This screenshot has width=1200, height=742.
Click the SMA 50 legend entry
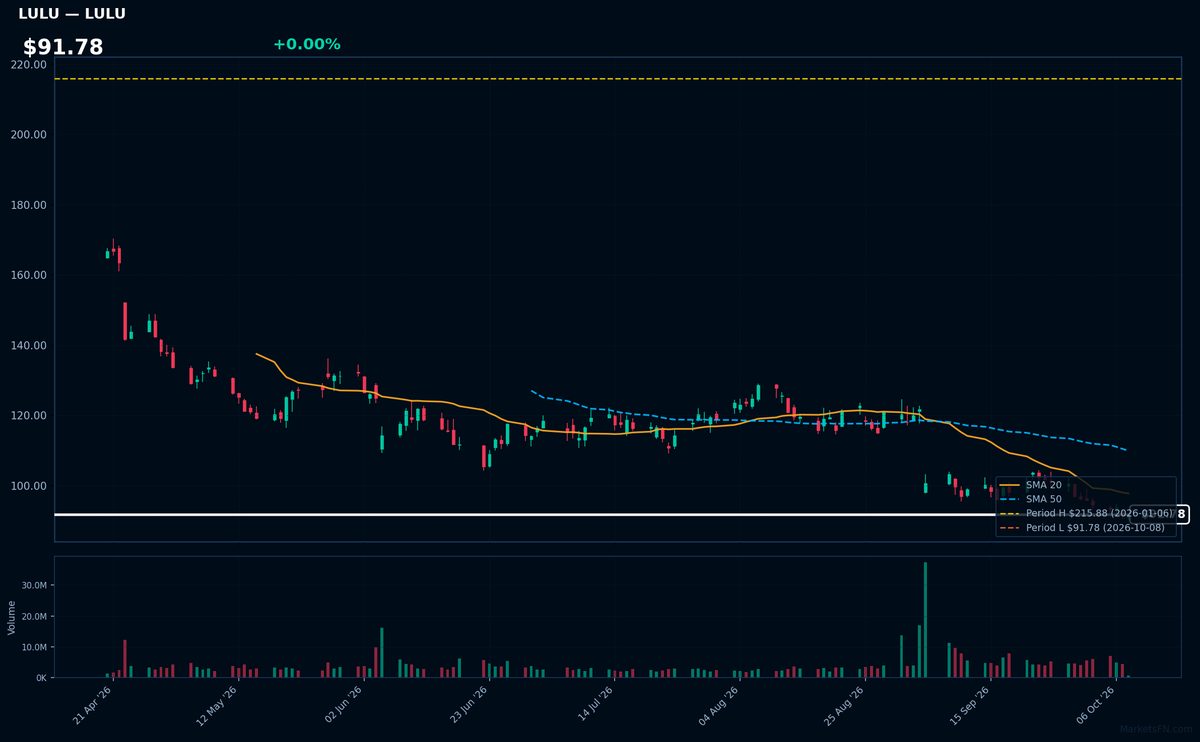tap(1030, 499)
